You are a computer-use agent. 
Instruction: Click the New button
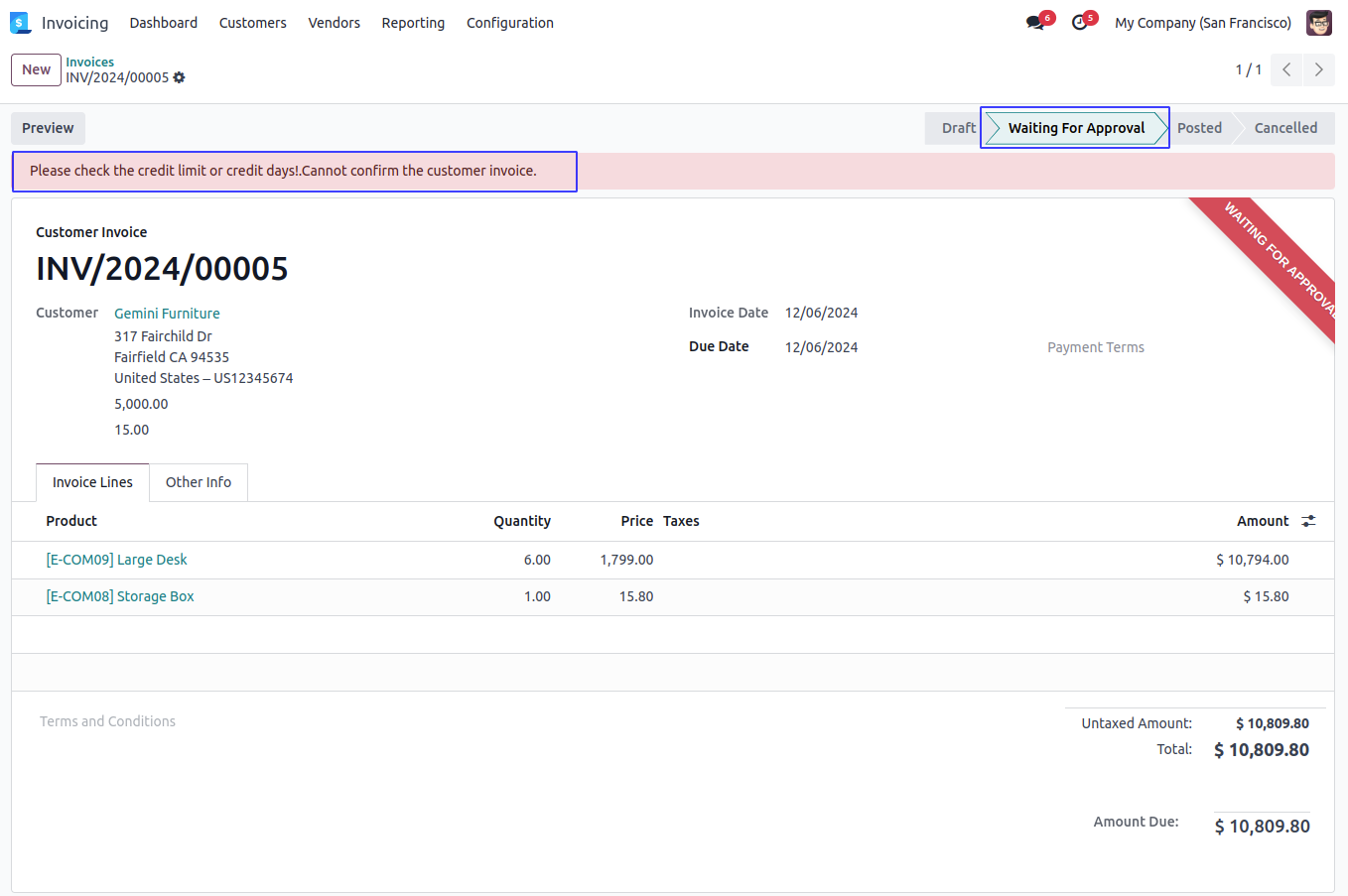[x=36, y=69]
